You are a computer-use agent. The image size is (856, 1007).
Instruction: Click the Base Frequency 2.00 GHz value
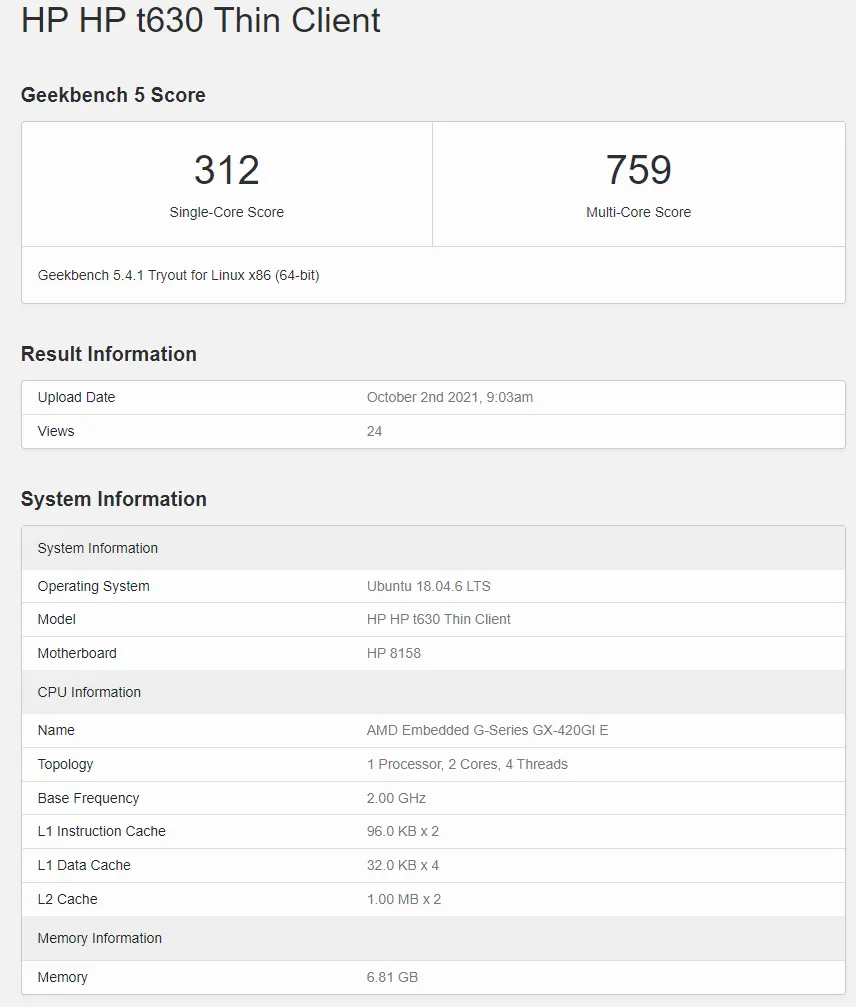point(396,798)
